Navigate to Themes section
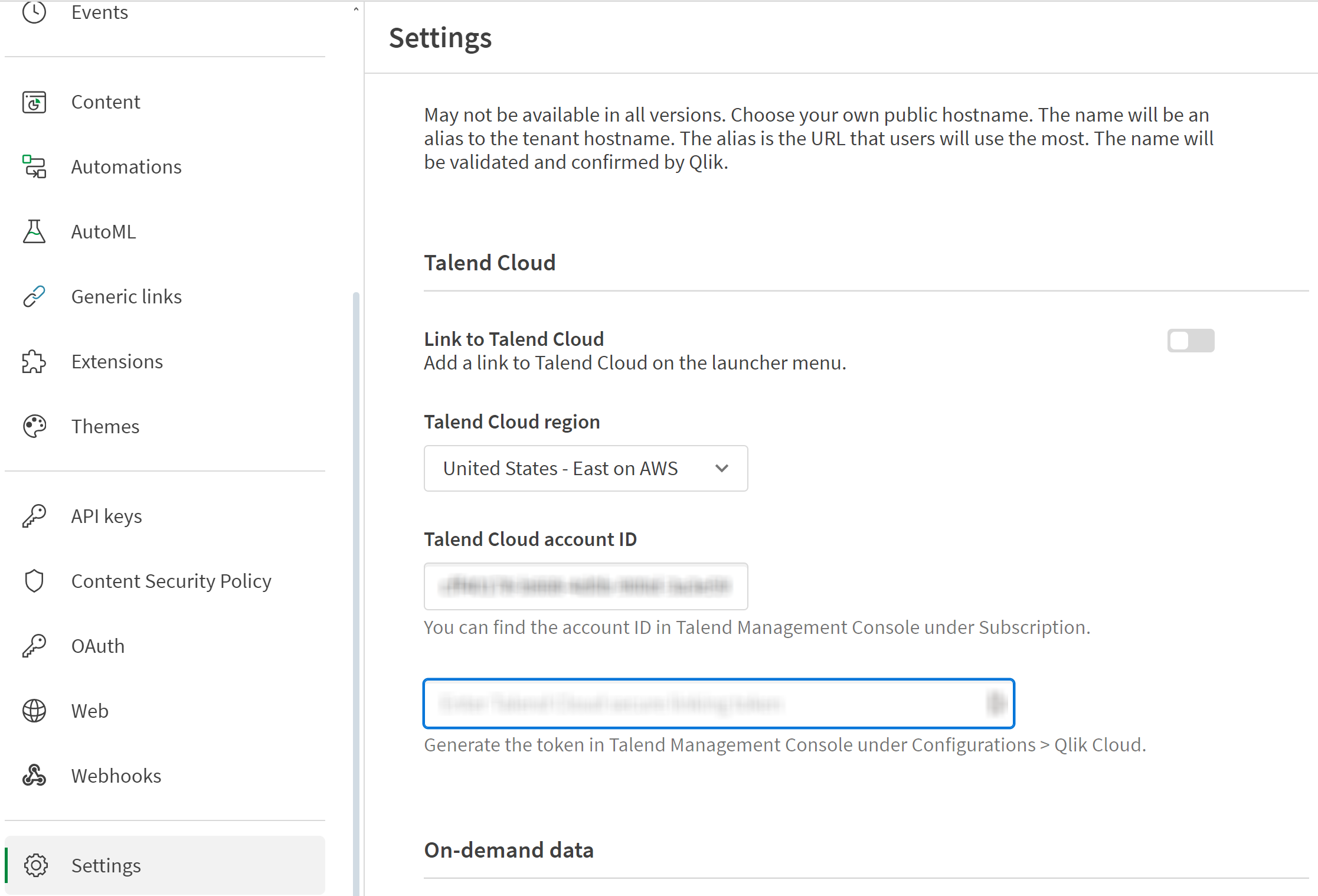The height and width of the screenshot is (896, 1318). click(x=104, y=425)
